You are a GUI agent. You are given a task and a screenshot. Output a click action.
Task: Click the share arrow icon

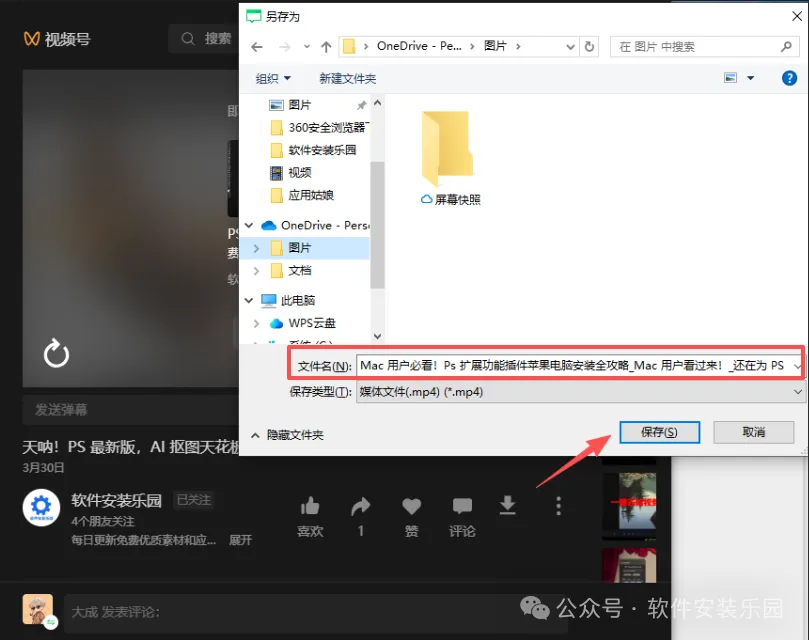361,506
